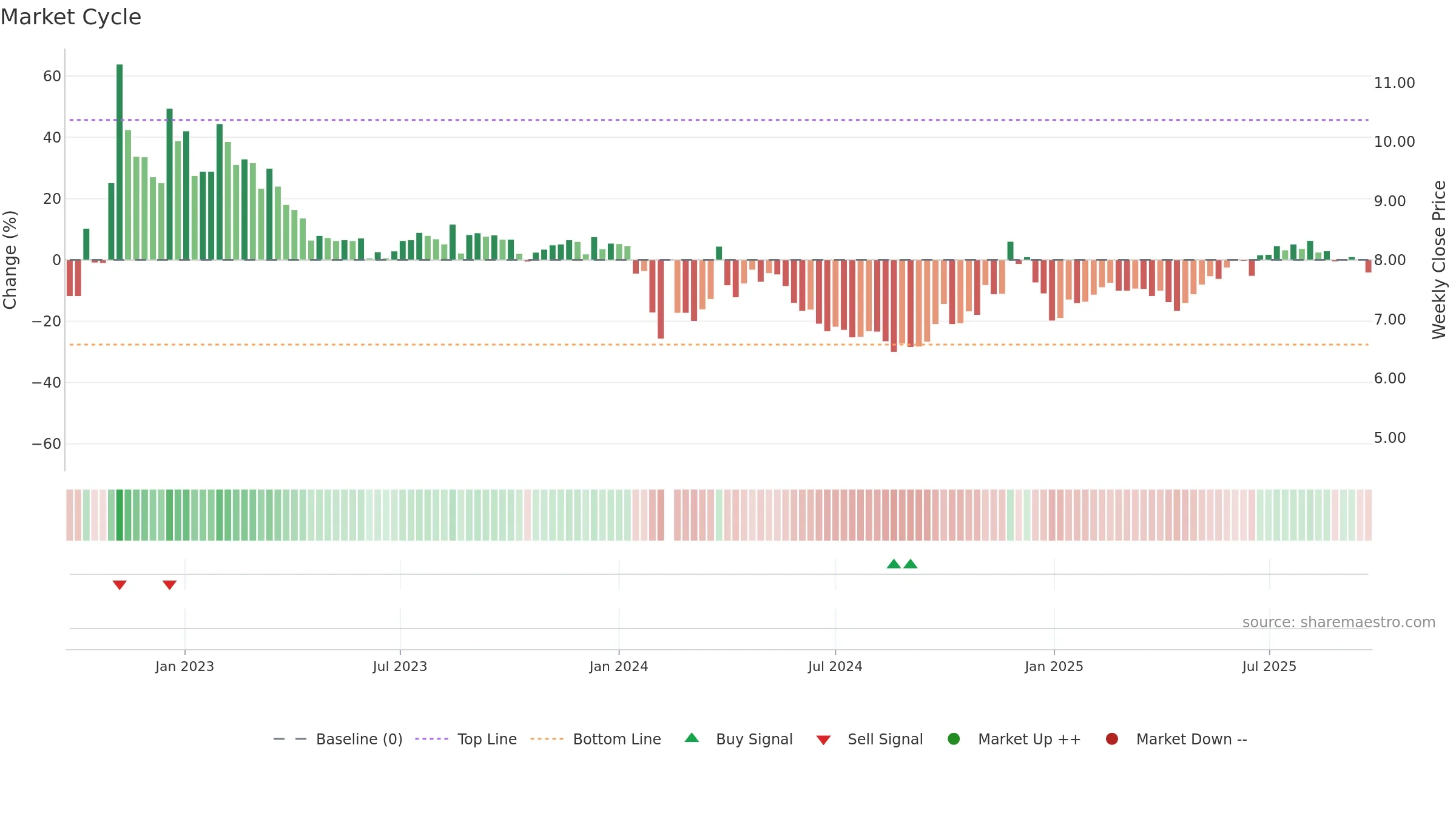
Task: Click the tallest green bar above 60 percent
Action: point(120,162)
